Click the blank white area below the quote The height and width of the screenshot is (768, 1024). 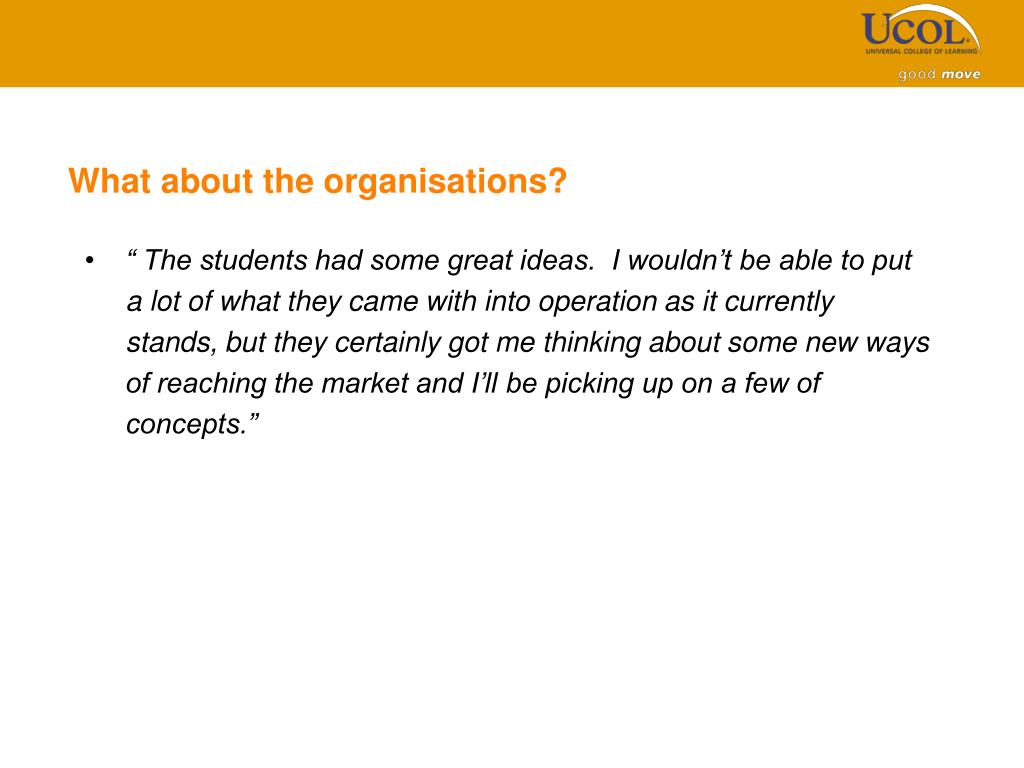coord(512,588)
